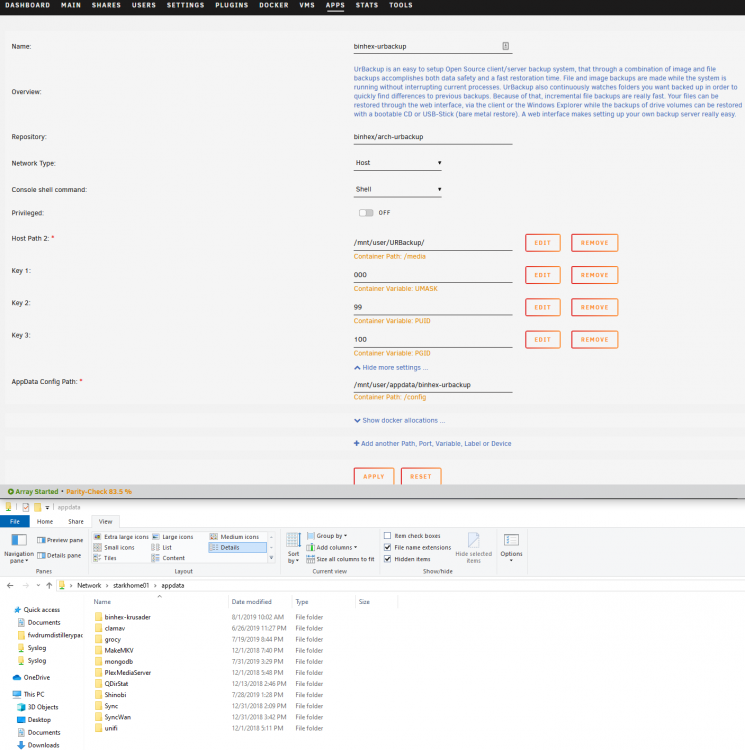Go to the DASHBOARD tab
Screen dimensions: 745x750
[x=28, y=5]
